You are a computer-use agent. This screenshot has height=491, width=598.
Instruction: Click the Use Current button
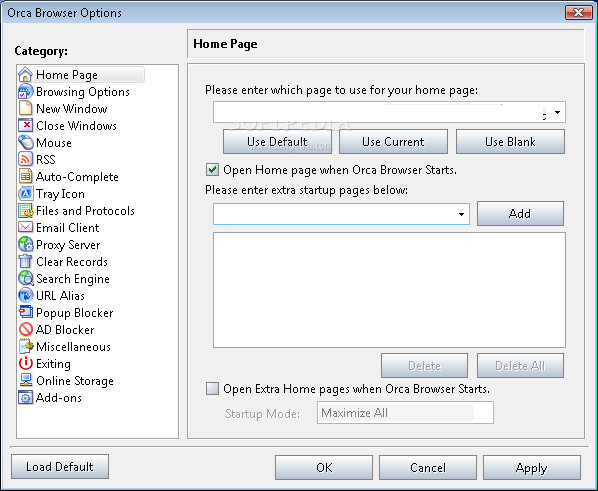coord(393,142)
